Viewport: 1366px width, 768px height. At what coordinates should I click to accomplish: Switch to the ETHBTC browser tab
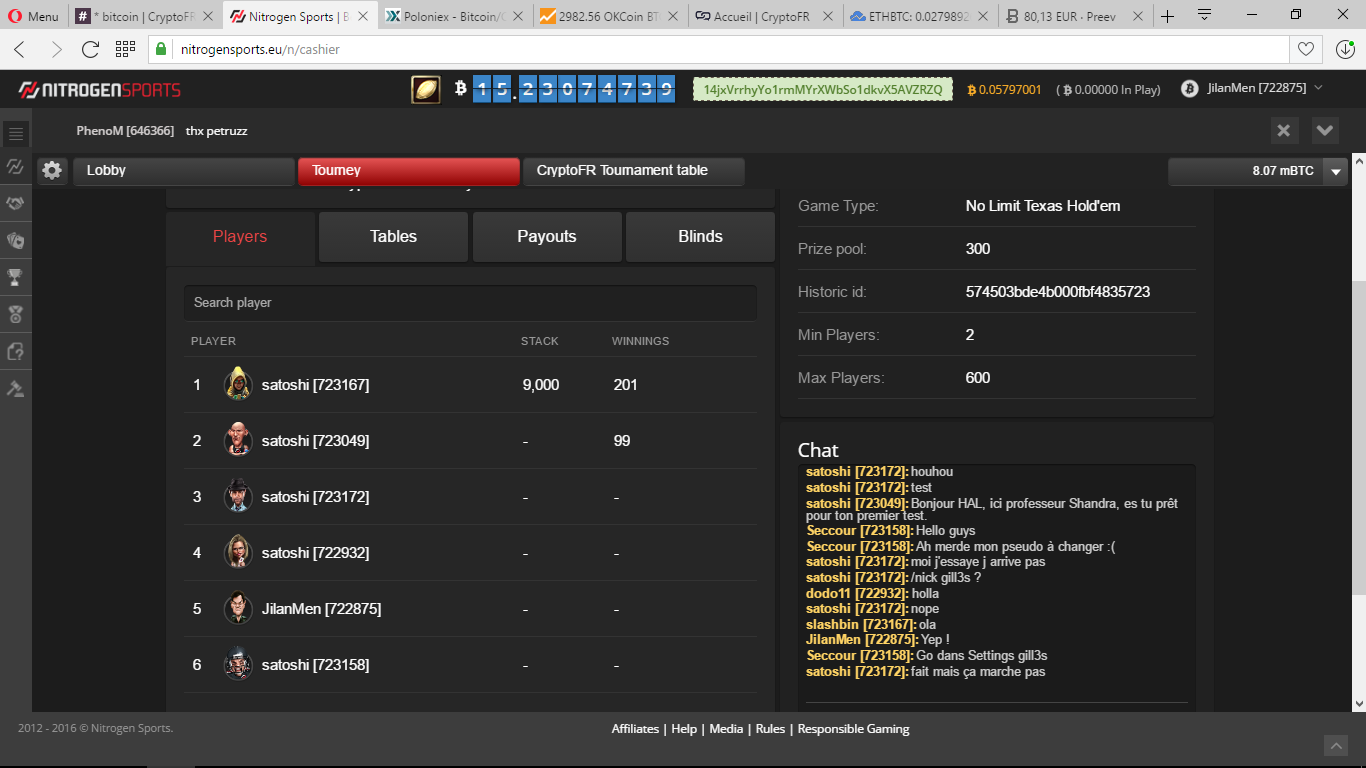(x=918, y=16)
